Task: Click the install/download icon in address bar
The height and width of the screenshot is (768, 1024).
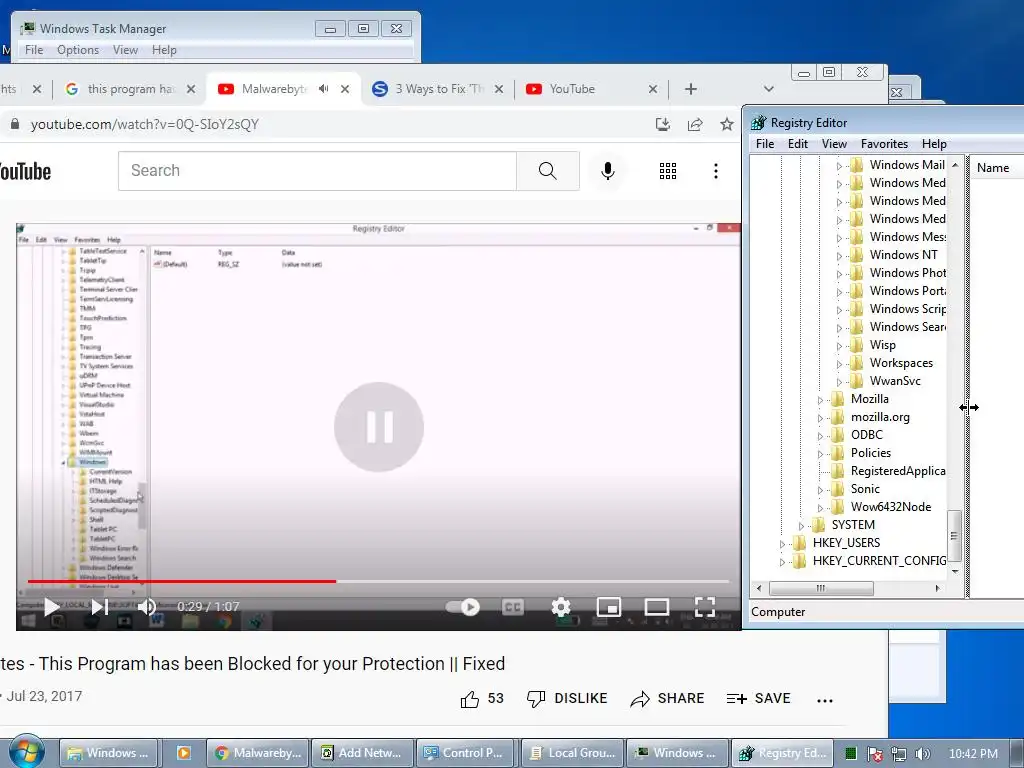Action: tap(663, 124)
